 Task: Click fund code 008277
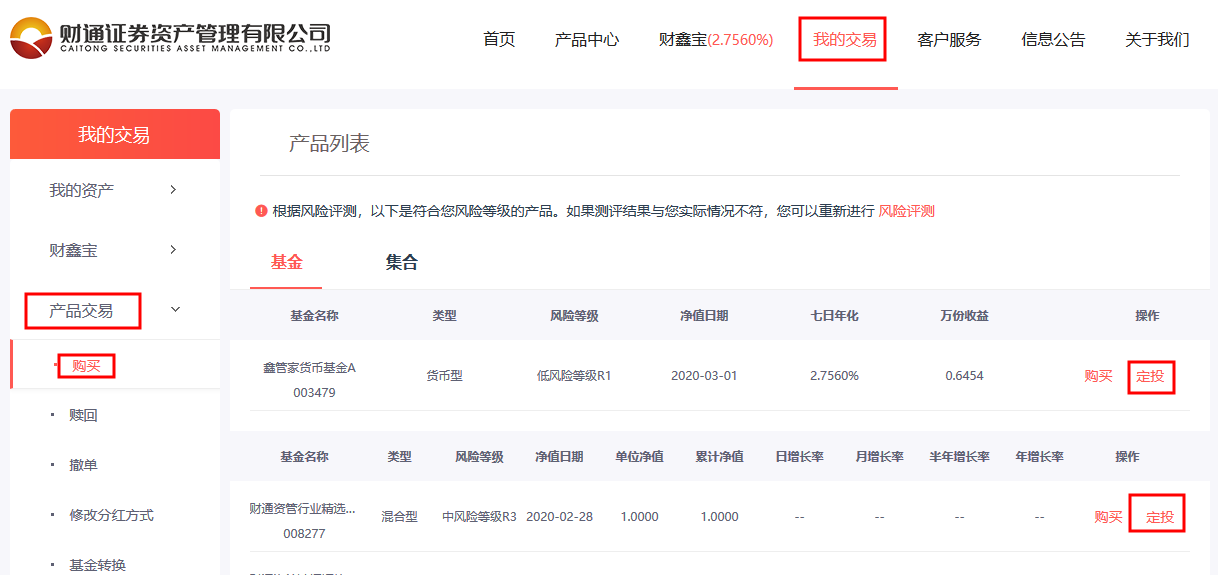[305, 534]
